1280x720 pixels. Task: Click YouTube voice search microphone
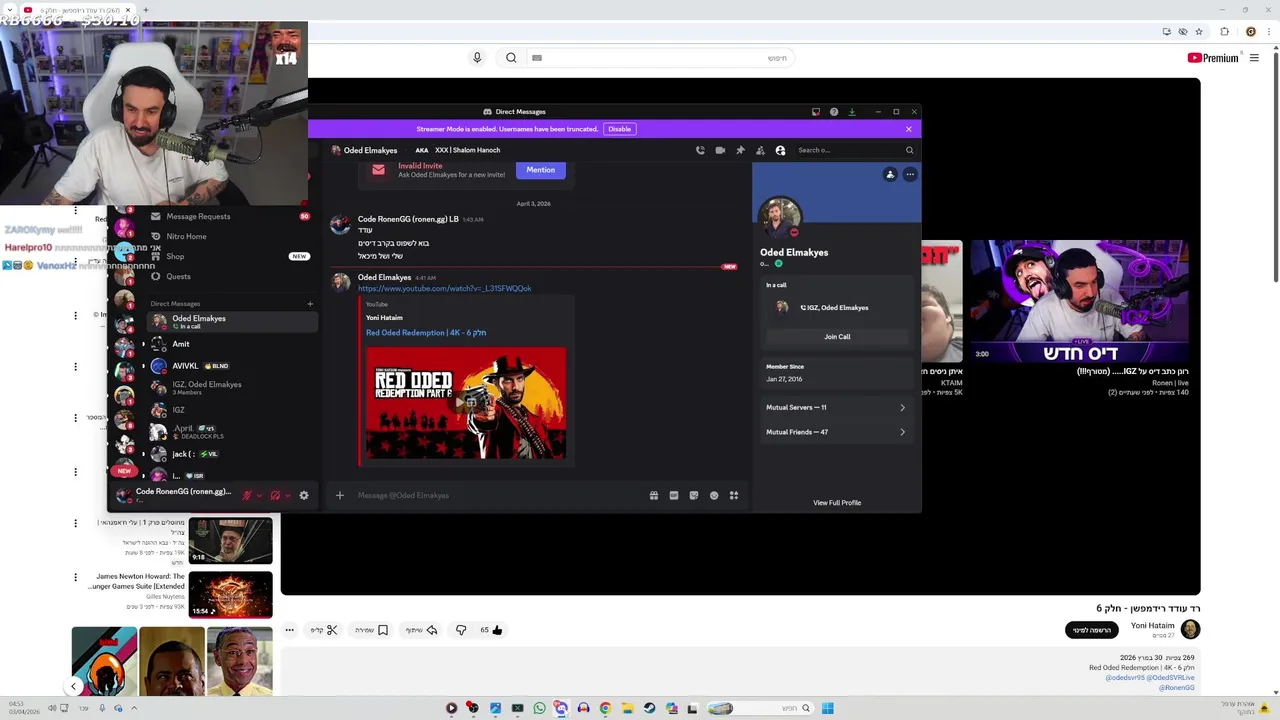tap(477, 58)
